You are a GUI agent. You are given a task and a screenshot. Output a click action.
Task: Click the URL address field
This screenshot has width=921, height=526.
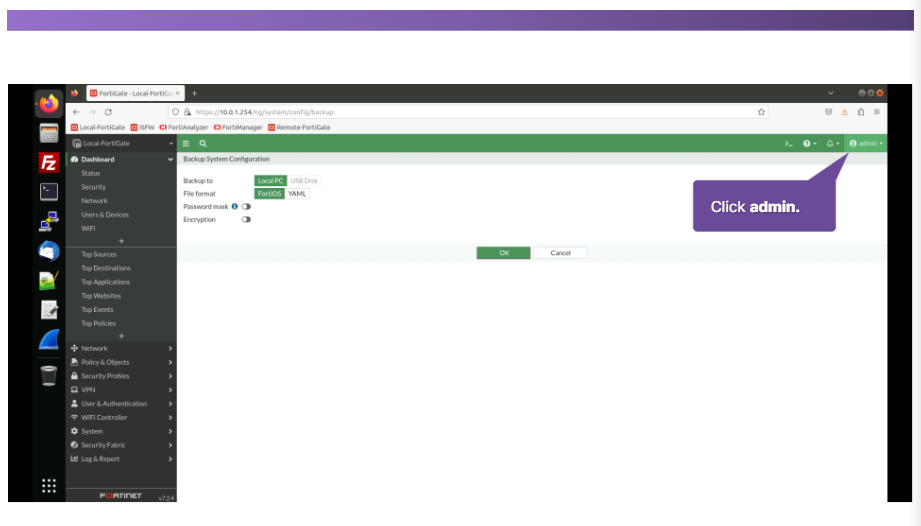[470, 112]
